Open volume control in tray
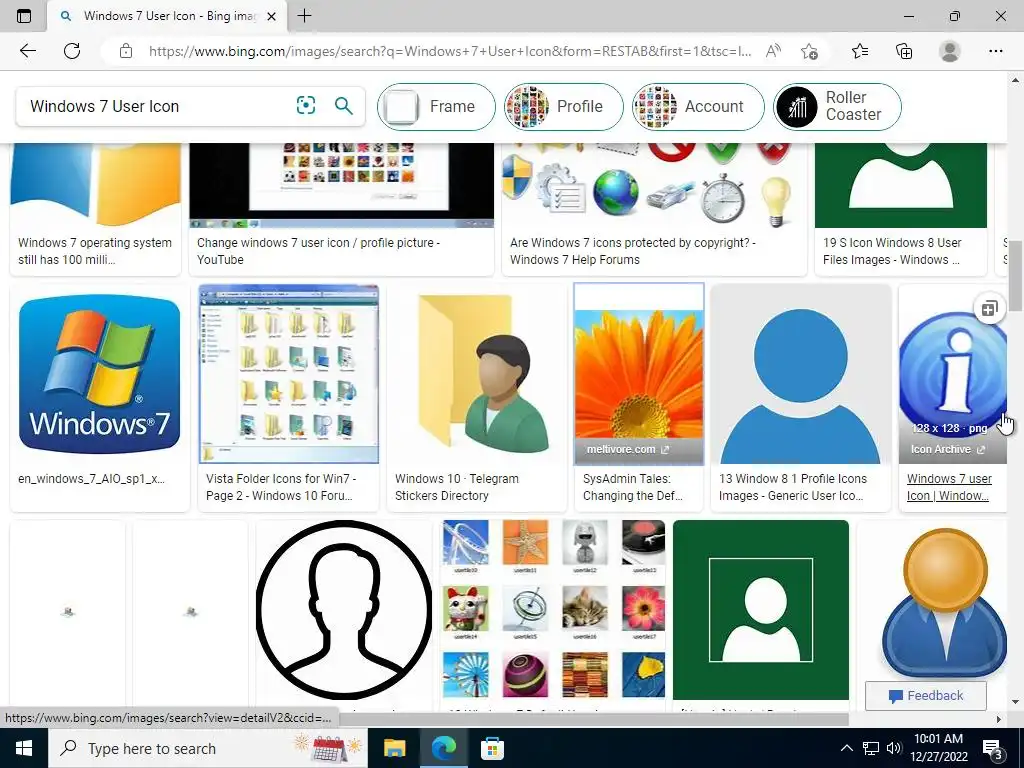The width and height of the screenshot is (1024, 768). (x=894, y=748)
